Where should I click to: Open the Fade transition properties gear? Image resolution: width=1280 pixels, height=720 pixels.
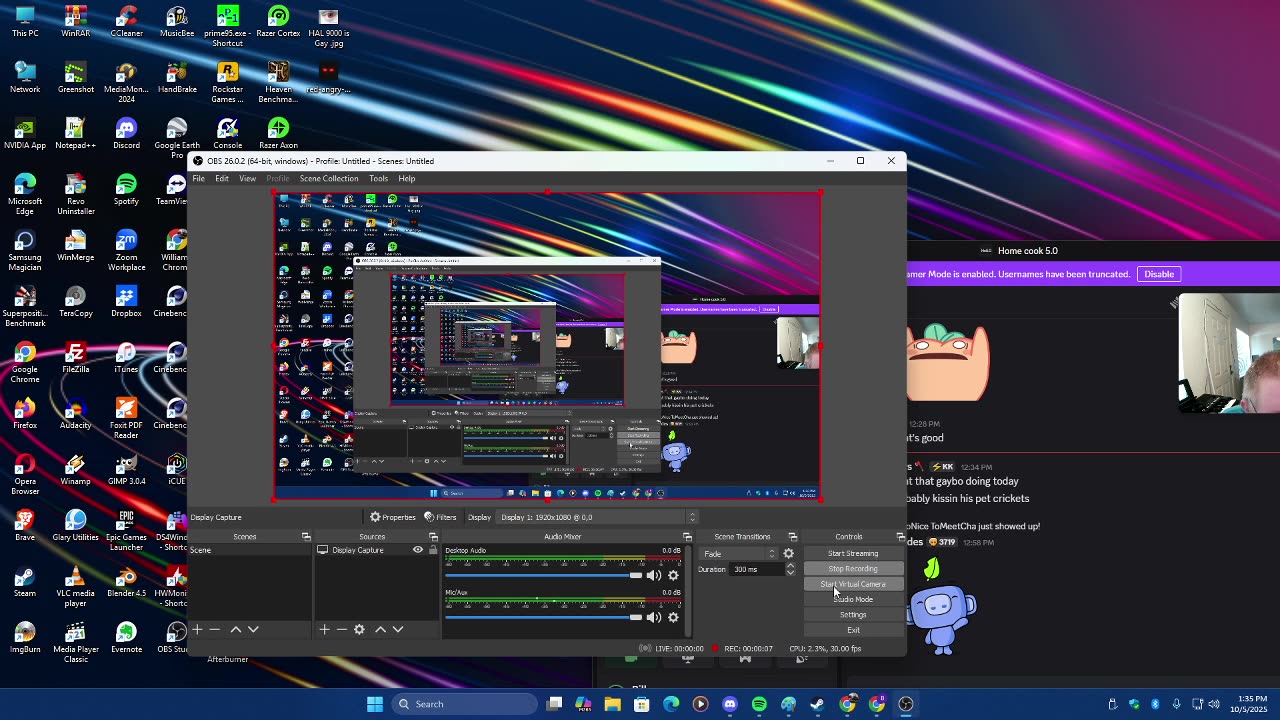point(788,553)
